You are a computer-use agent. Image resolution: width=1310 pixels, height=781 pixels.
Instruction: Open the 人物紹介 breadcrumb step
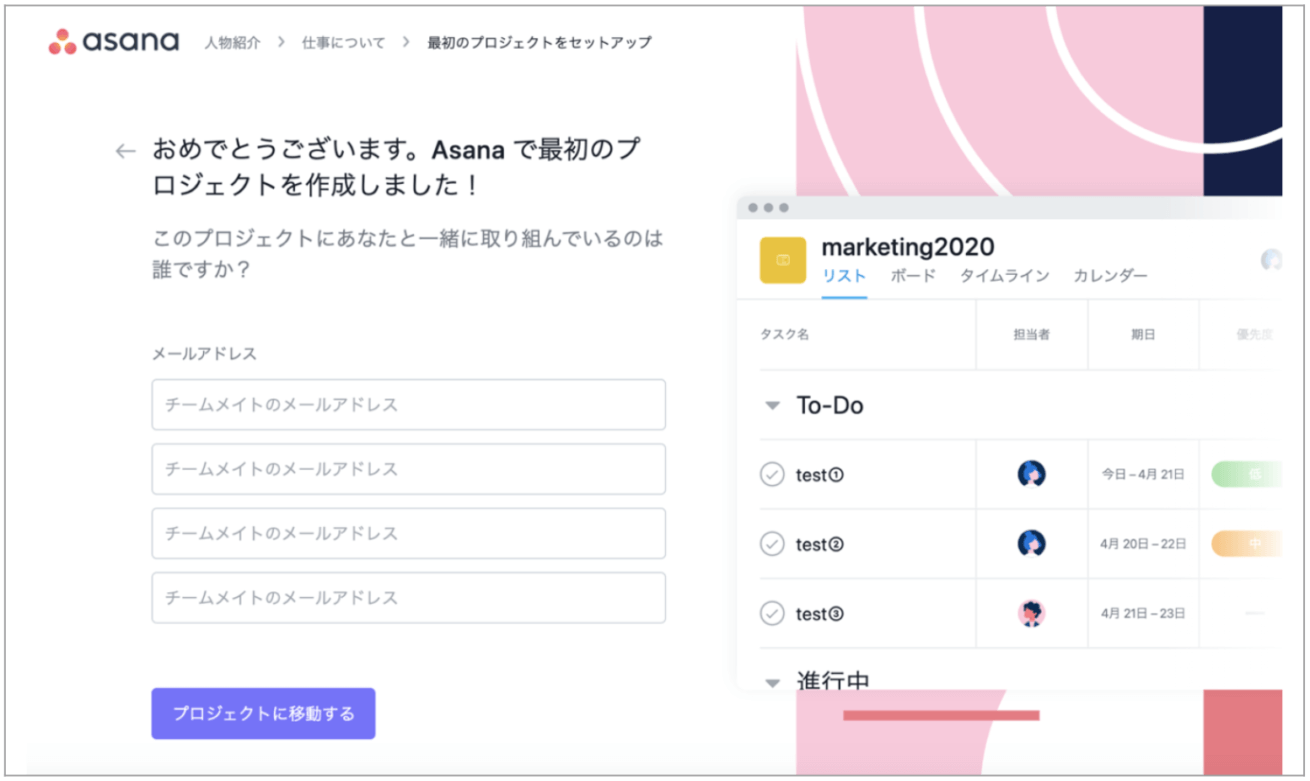(233, 42)
